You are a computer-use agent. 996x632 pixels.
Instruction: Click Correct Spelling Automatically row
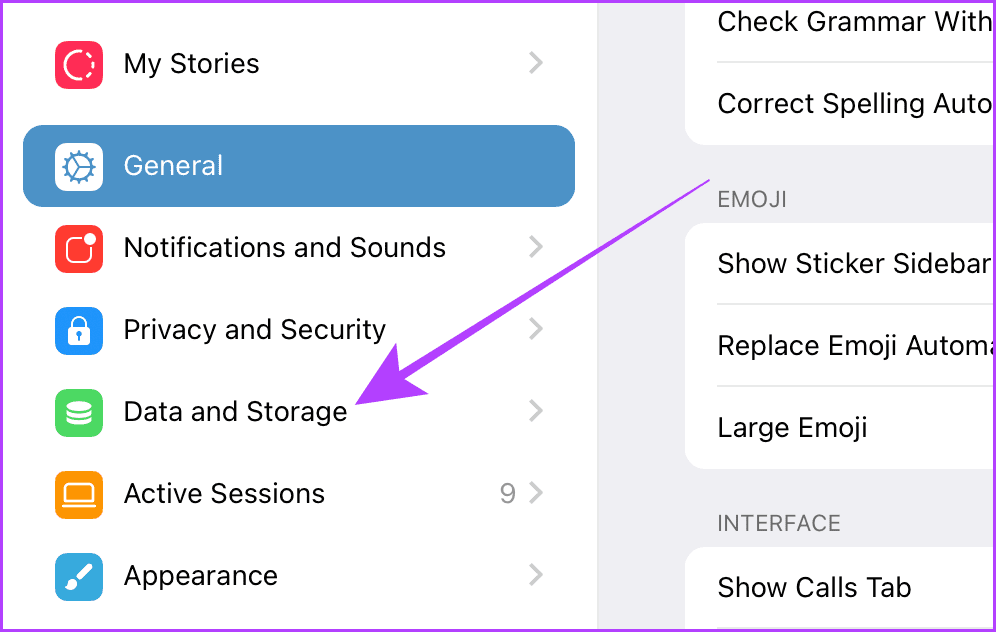(840, 104)
